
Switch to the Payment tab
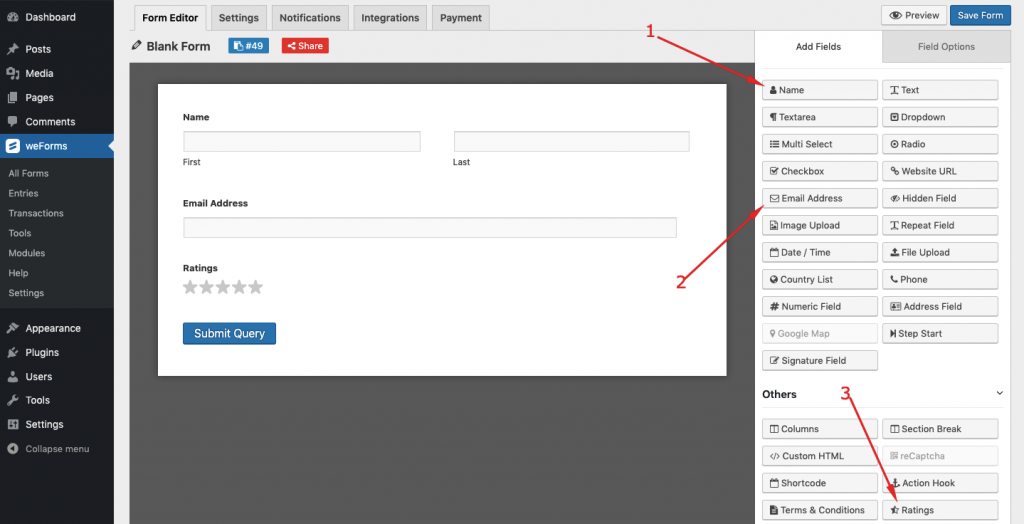tap(460, 18)
